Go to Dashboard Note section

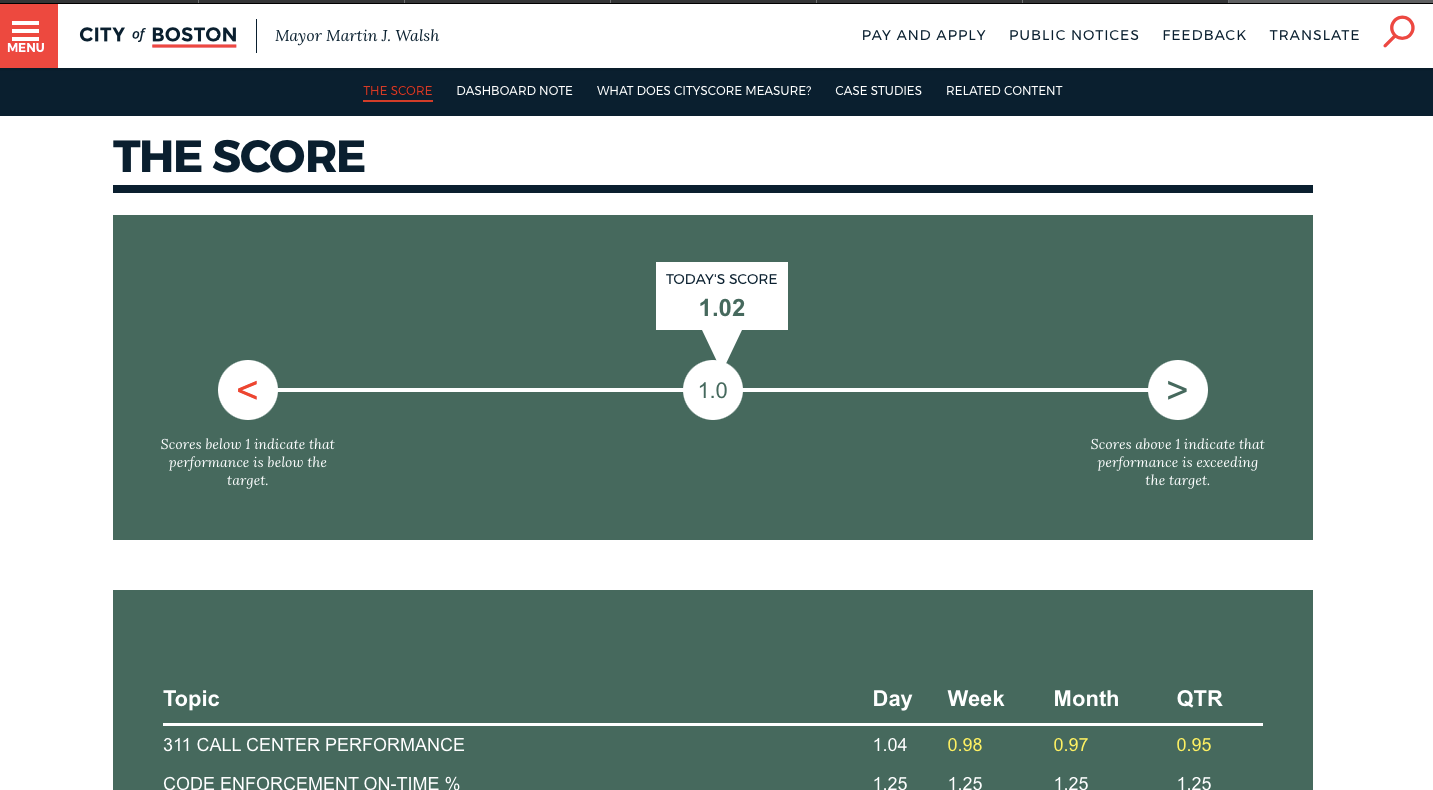point(514,91)
